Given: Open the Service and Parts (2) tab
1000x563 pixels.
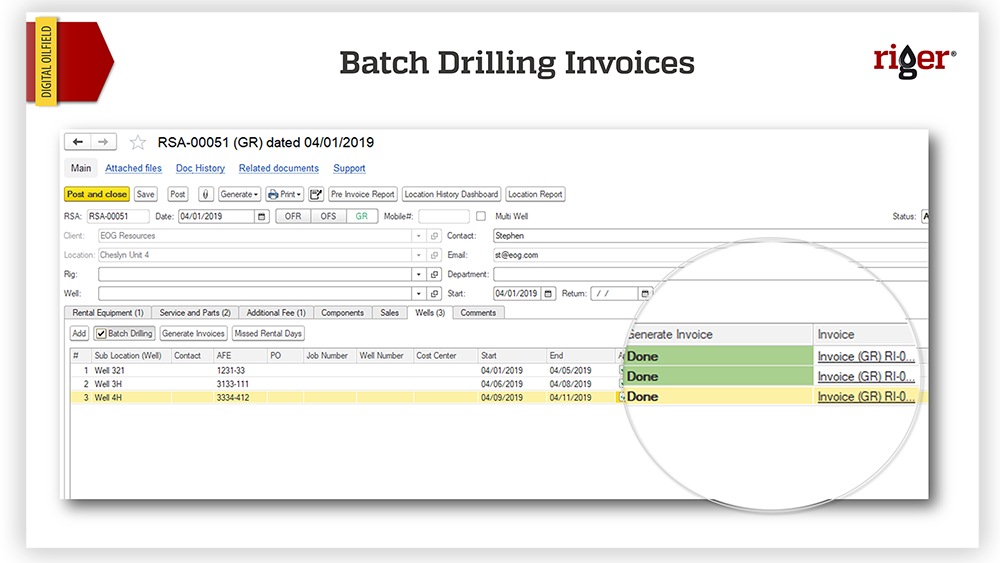Looking at the screenshot, I should 195,313.
